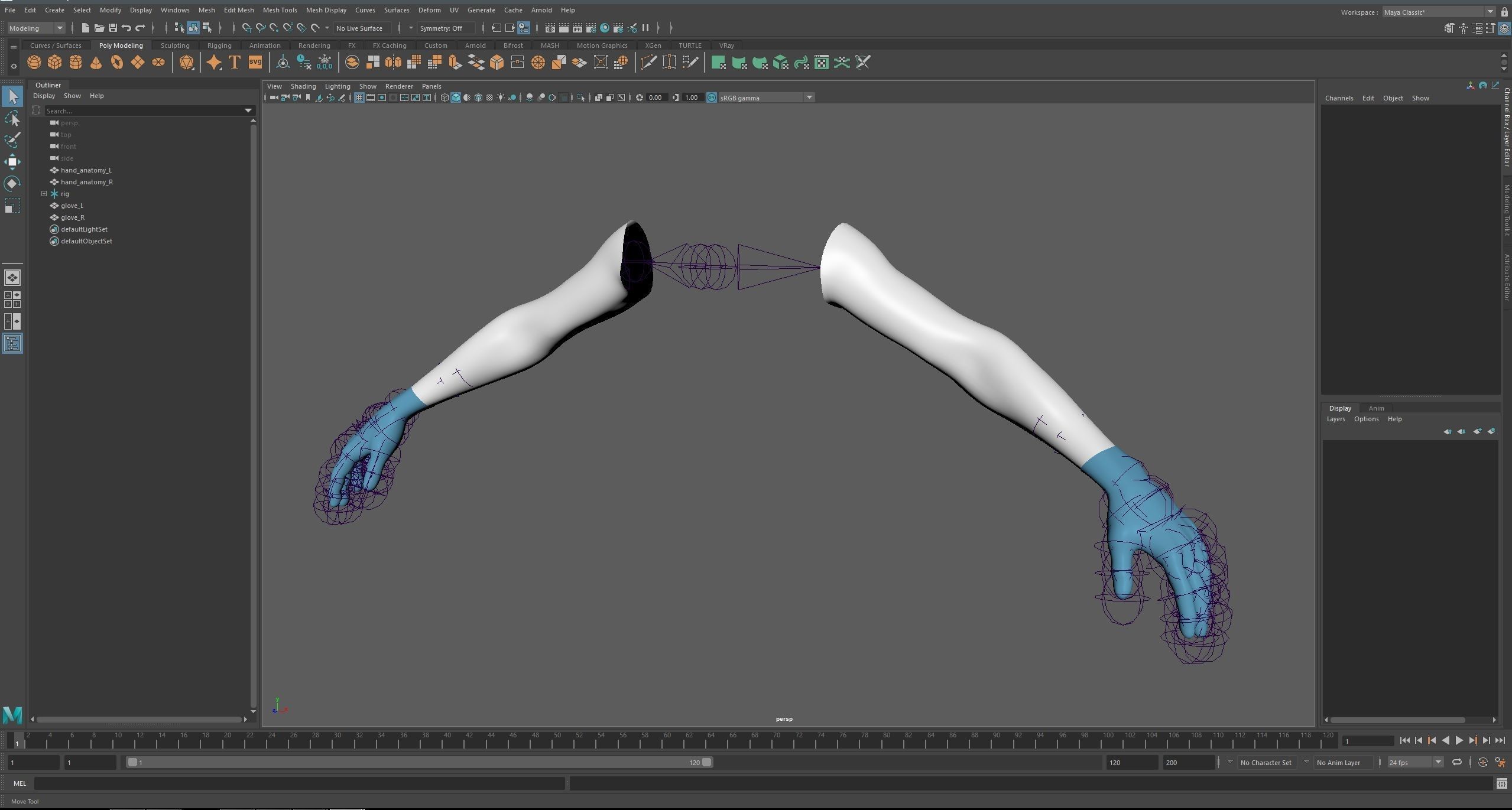Switch to the Sculpting shelf tab

click(175, 45)
